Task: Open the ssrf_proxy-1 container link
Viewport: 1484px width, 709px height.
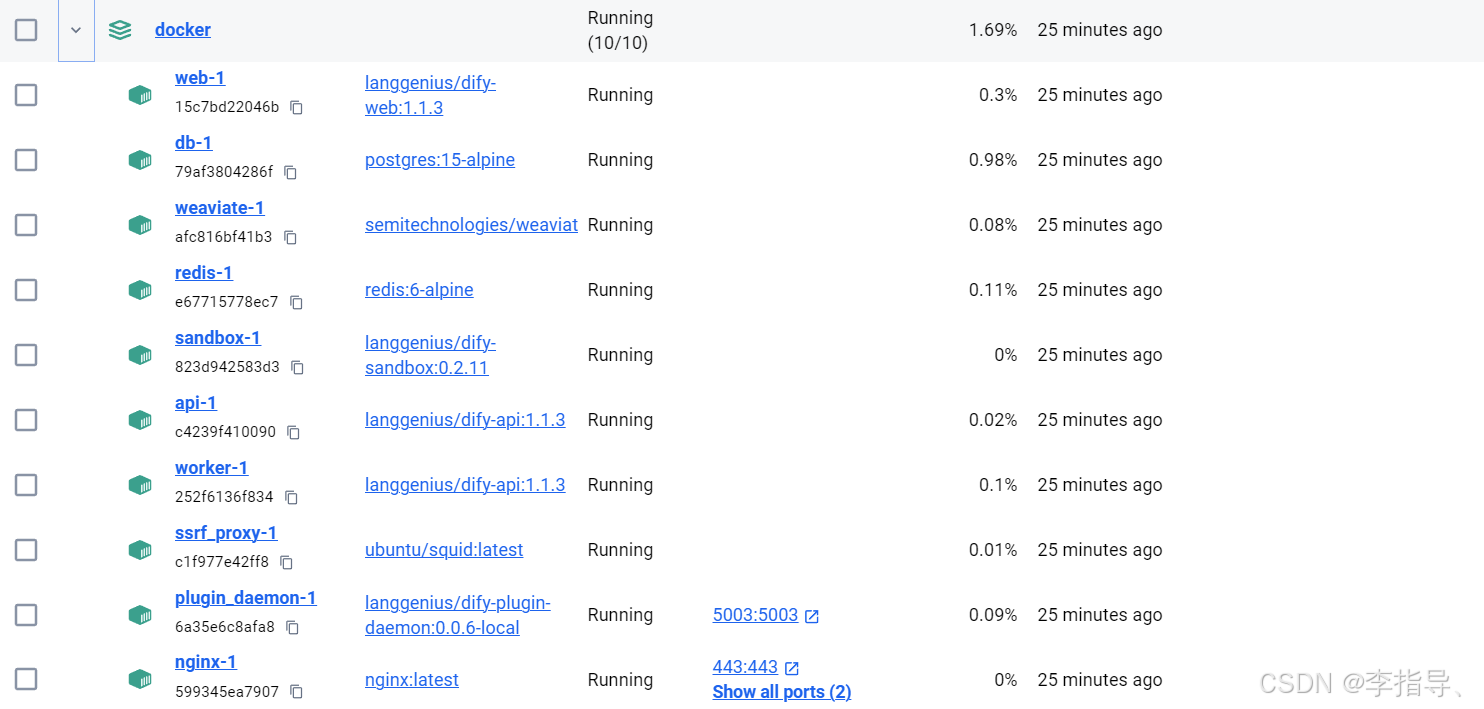Action: (226, 533)
